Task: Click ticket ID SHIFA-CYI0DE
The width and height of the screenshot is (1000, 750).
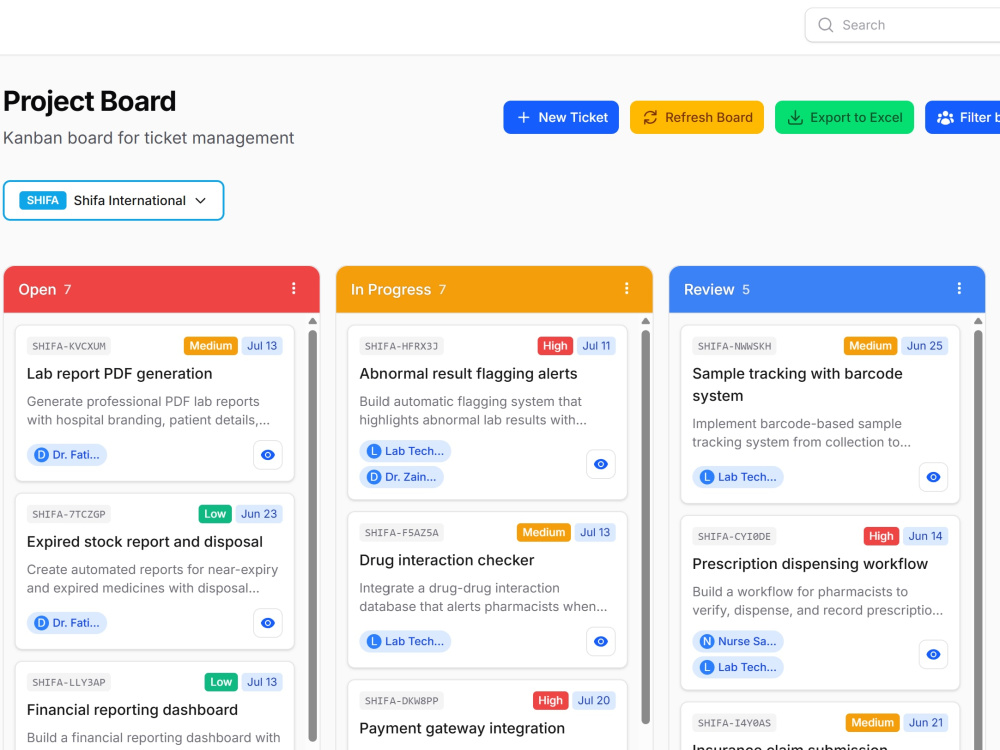Action: pos(734,537)
